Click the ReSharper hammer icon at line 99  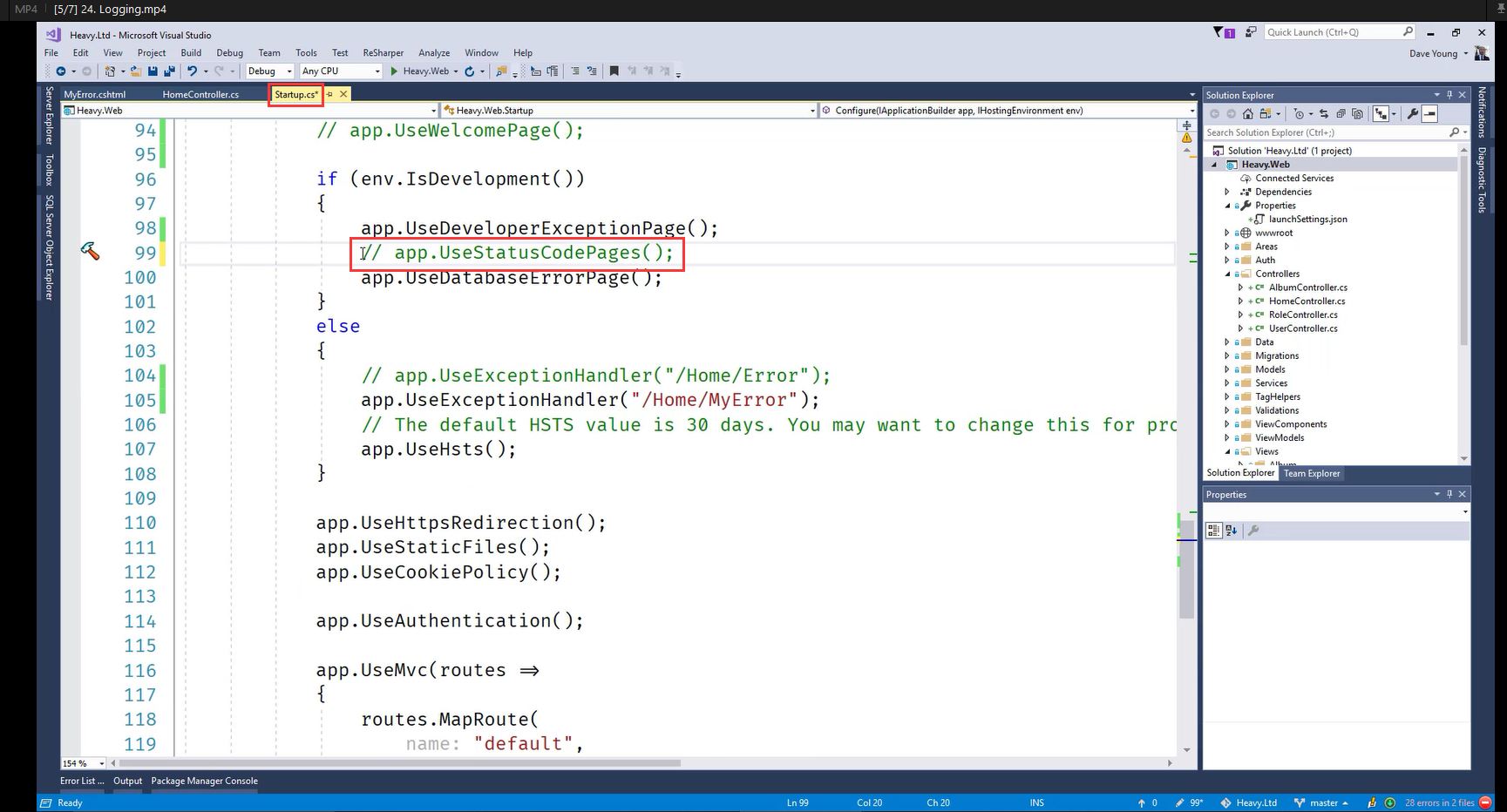coord(90,252)
